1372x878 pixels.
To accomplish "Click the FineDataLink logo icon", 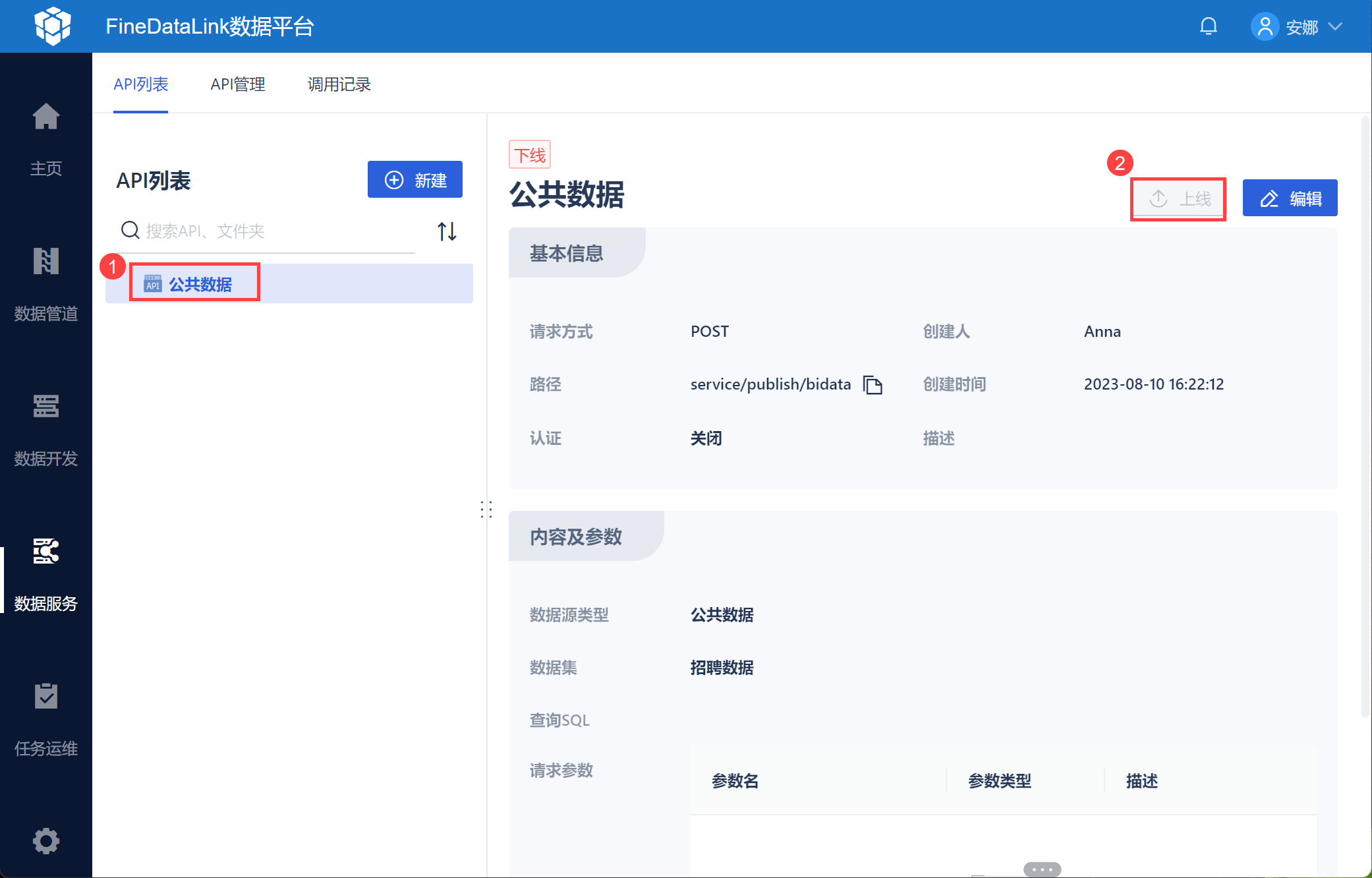I will coord(53,26).
